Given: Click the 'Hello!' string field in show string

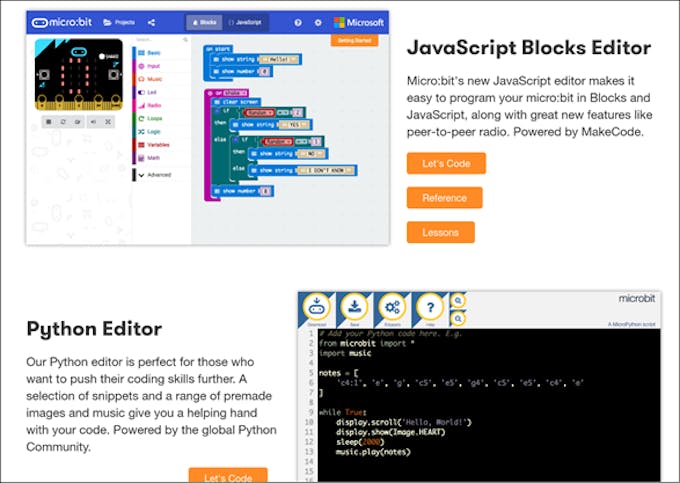Looking at the screenshot, I should coord(279,59).
